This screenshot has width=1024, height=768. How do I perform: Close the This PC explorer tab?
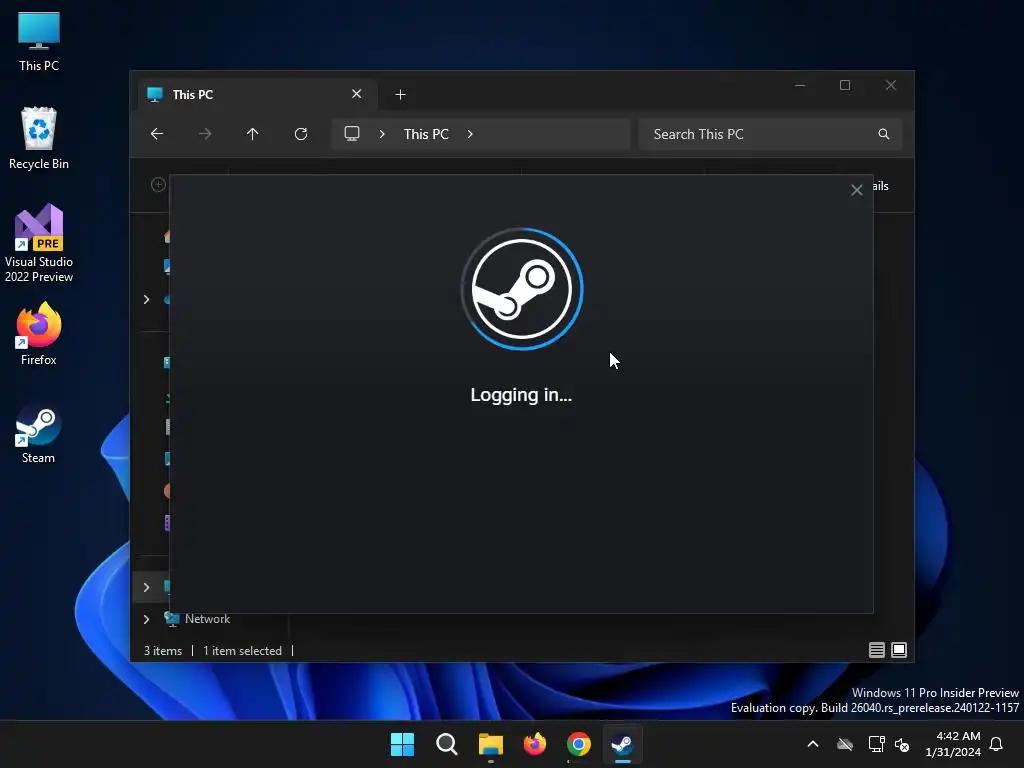pyautogui.click(x=357, y=94)
